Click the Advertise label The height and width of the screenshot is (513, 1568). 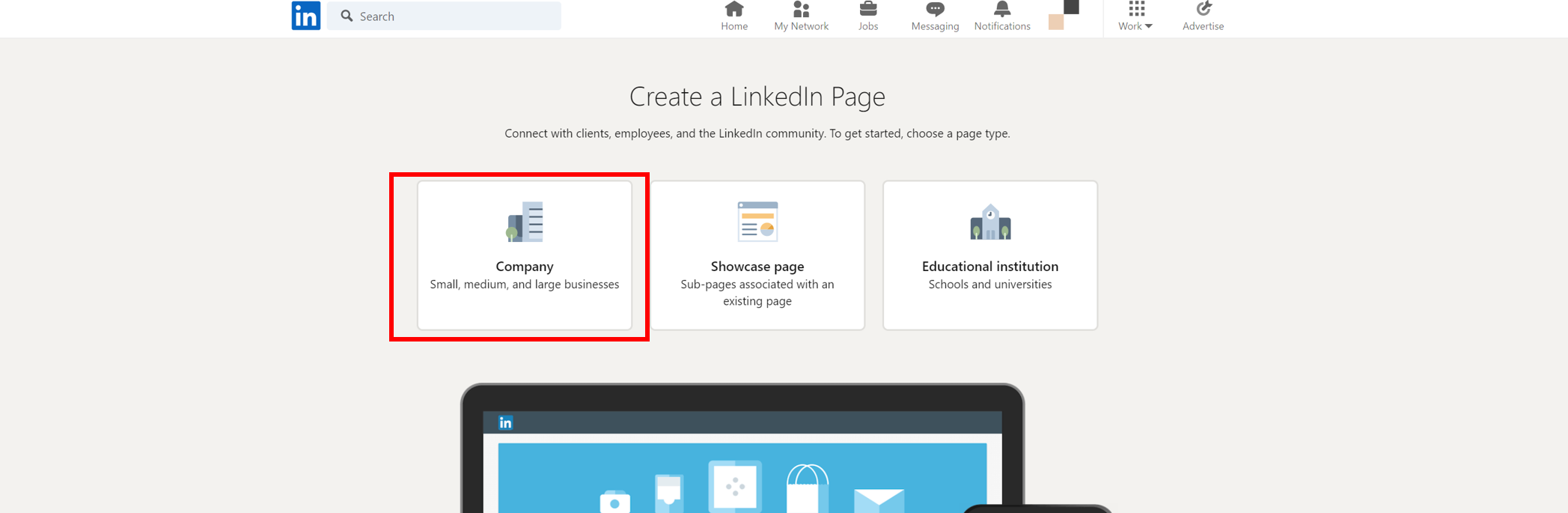(x=1204, y=26)
